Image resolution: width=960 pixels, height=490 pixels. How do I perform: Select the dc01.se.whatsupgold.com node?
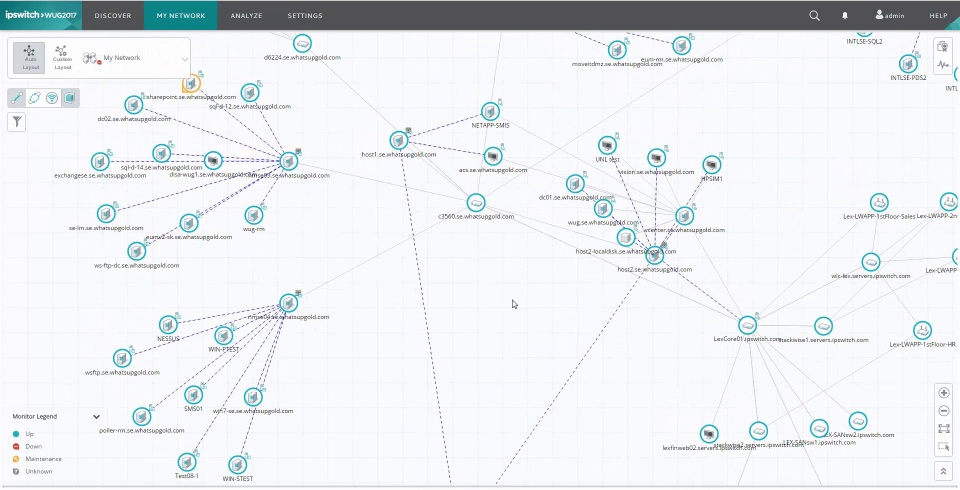pyautogui.click(x=575, y=184)
